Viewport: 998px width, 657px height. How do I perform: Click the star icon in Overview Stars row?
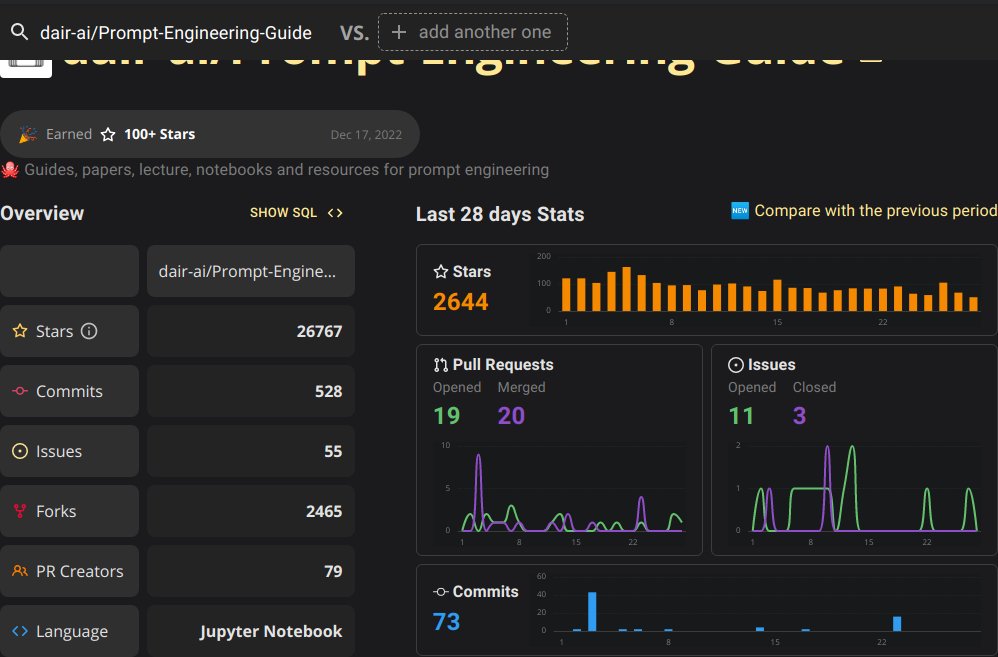(x=20, y=331)
